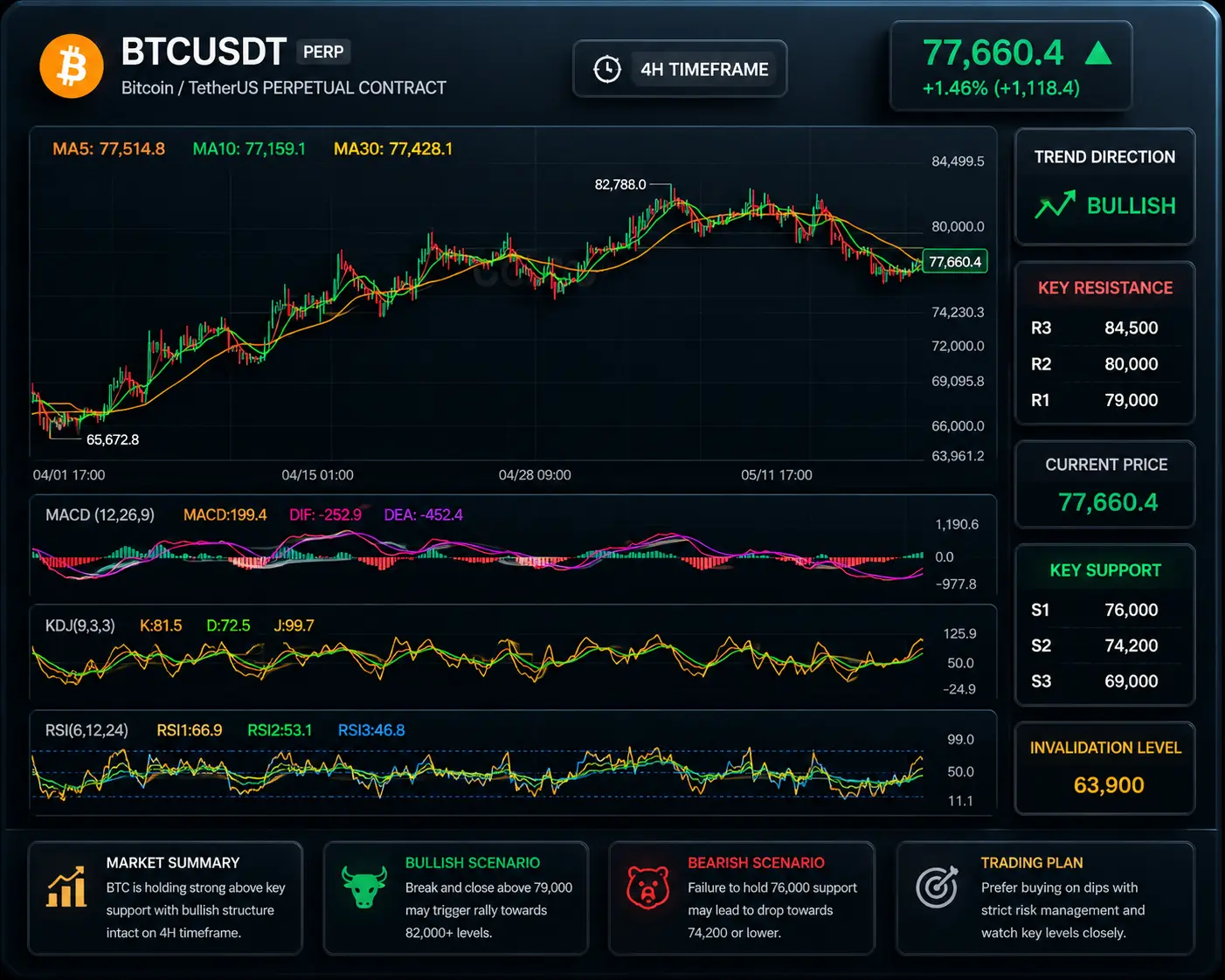This screenshot has height=980, width=1225.
Task: Click the MACD:199.4 value
Action: pos(225,515)
